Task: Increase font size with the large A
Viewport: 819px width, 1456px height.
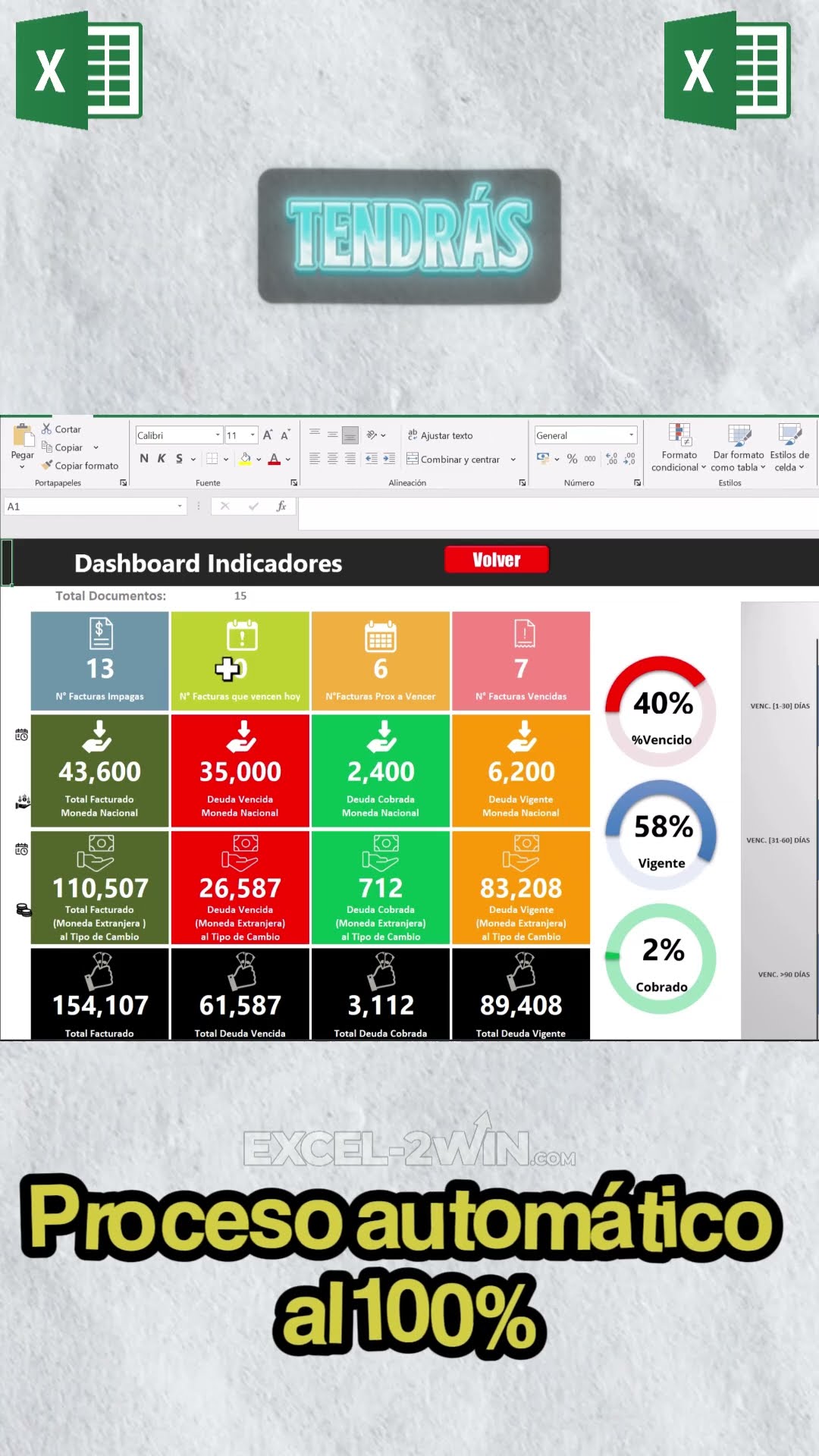Action: pyautogui.click(x=268, y=435)
